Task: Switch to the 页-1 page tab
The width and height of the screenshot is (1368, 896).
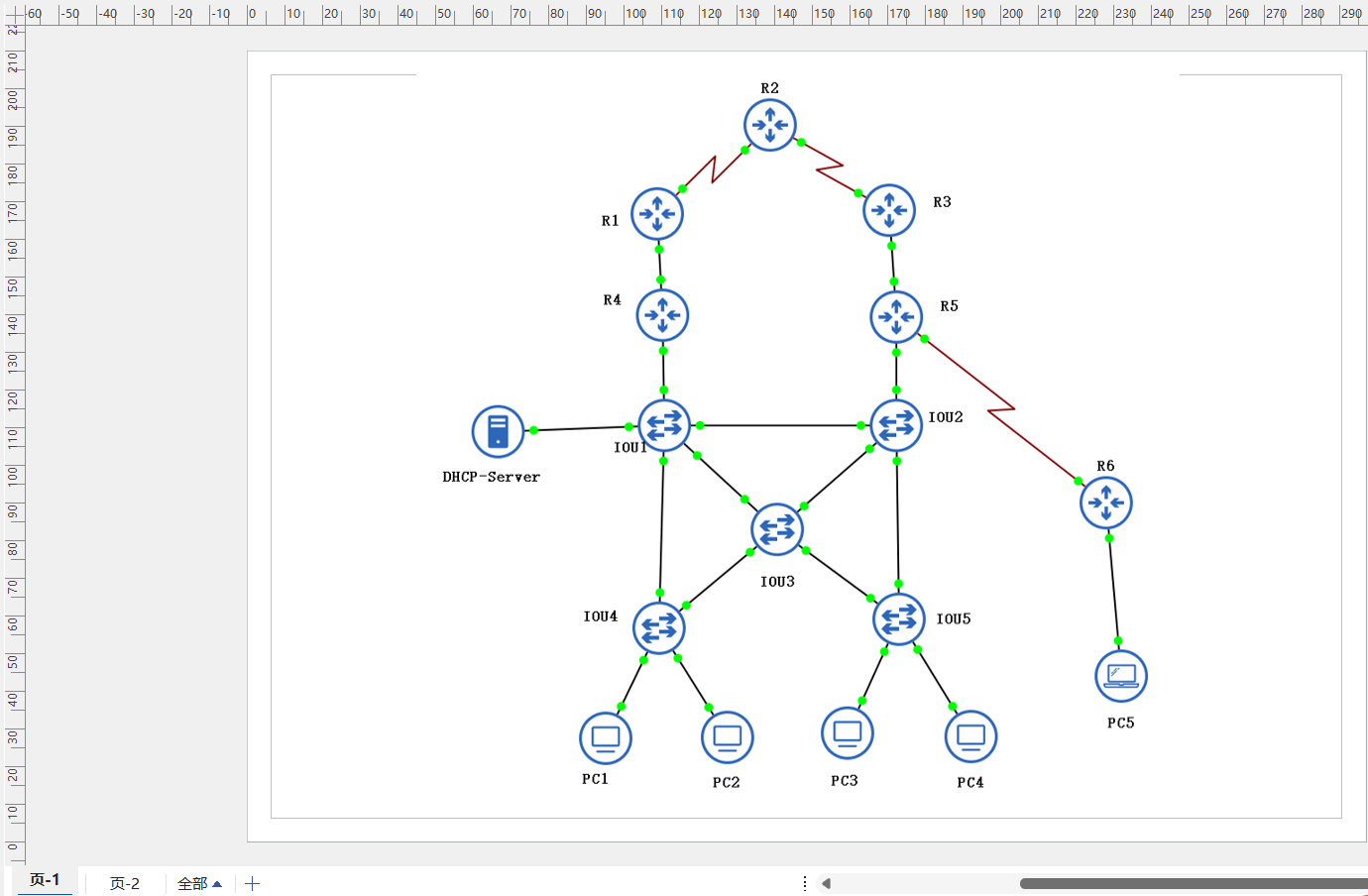Action: (45, 880)
